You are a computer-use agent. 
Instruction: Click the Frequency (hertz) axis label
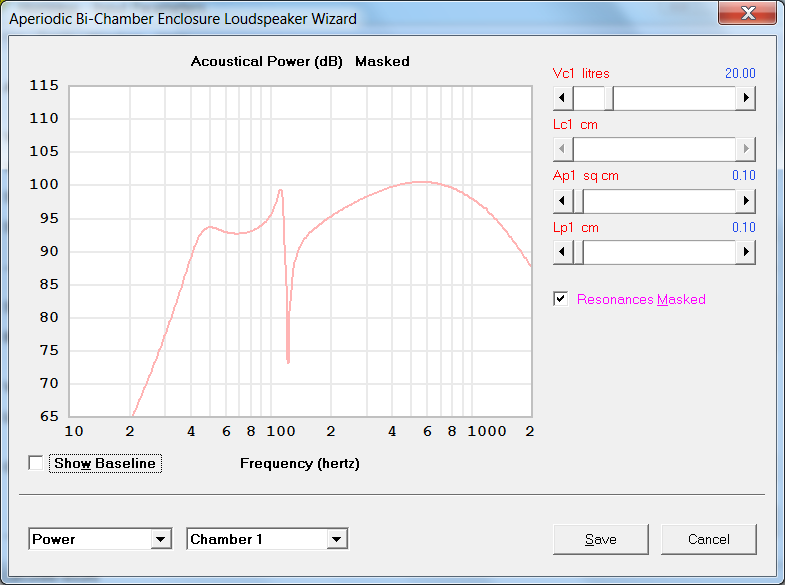point(300,463)
